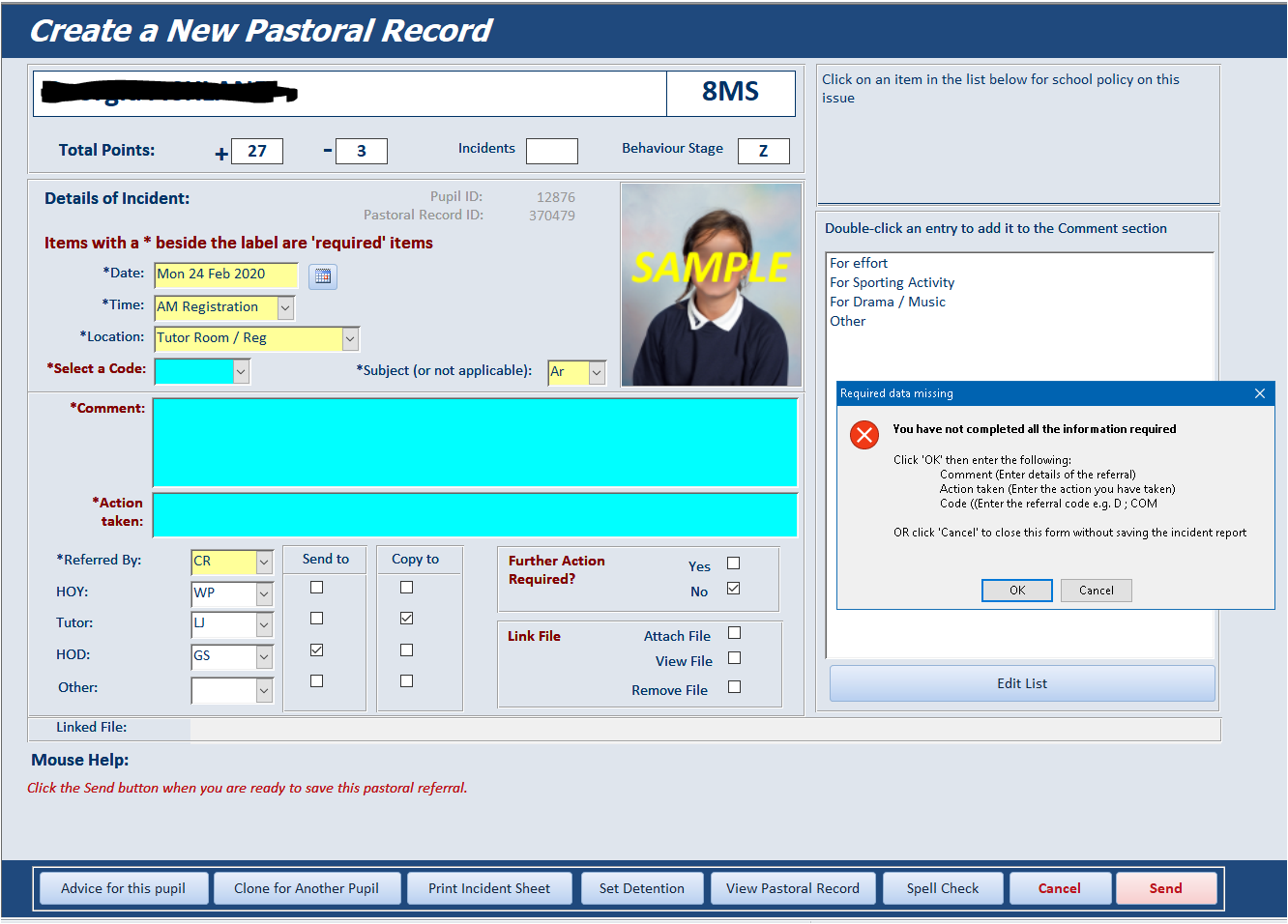Run Spell Check on the record
Image resolution: width=1288 pixels, height=924 pixels.
pyautogui.click(x=943, y=888)
